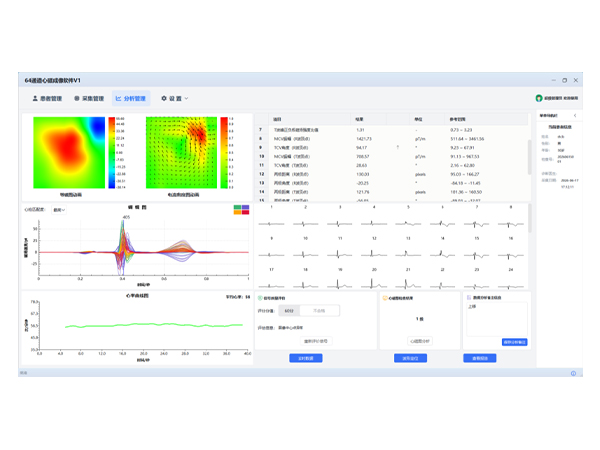The width and height of the screenshot is (600, 450).
Task: Click result value 94.17 in row 9
Action: (362, 148)
